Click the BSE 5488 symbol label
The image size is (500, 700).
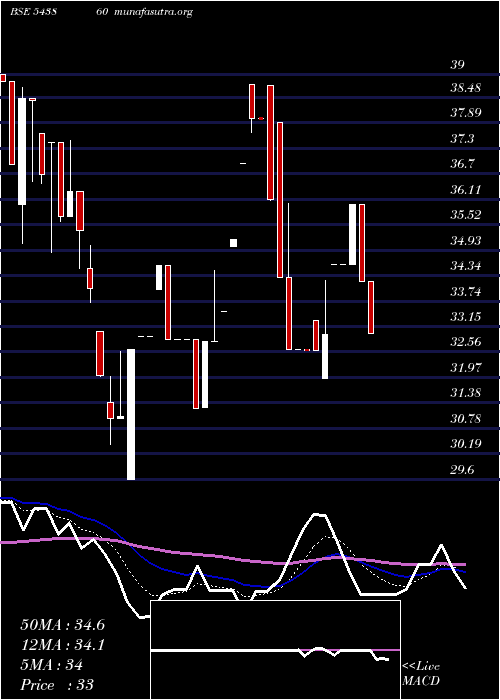pyautogui.click(x=33, y=12)
